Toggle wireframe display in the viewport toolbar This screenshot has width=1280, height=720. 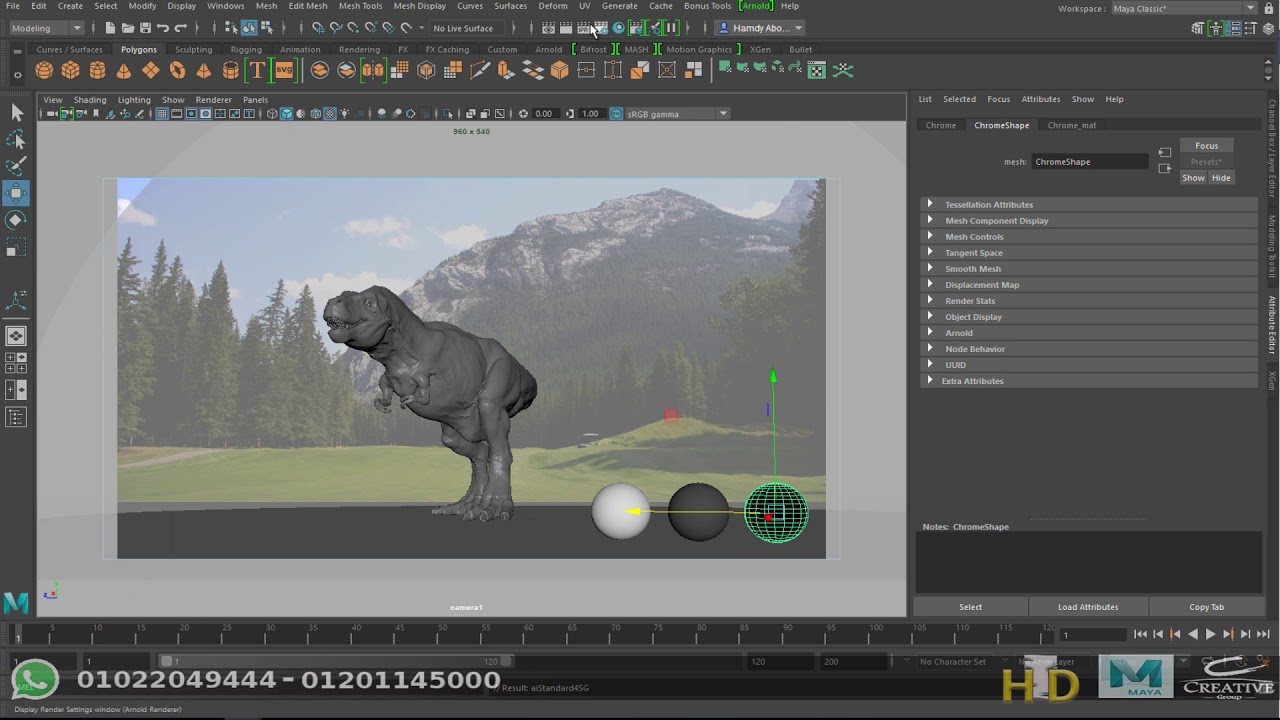click(x=272, y=114)
